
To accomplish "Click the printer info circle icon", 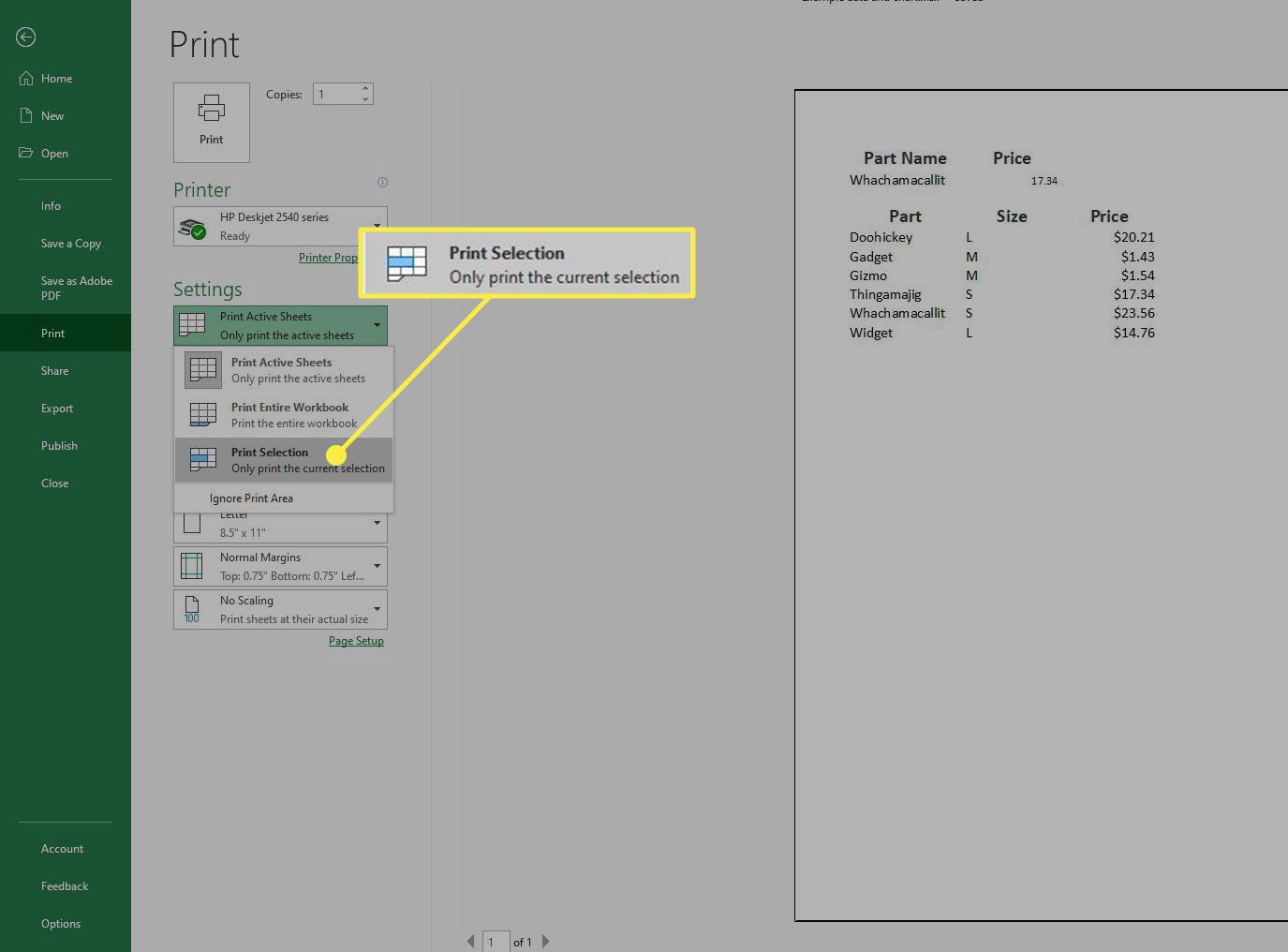I will tap(382, 182).
